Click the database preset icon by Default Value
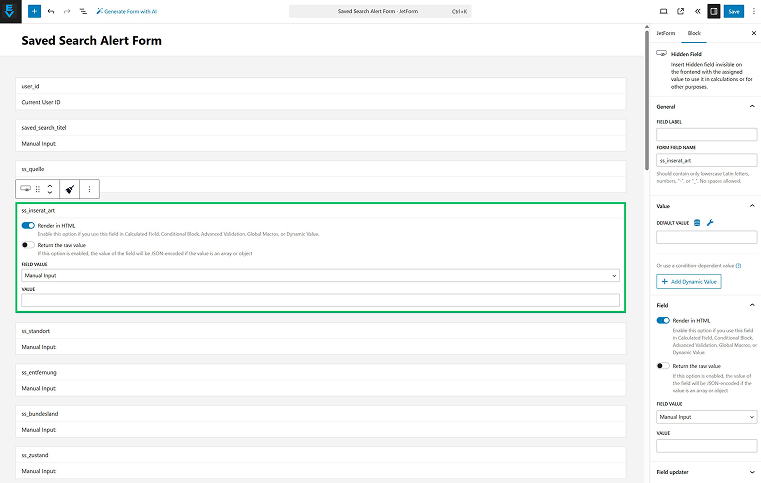This screenshot has height=483, width=761. click(697, 223)
